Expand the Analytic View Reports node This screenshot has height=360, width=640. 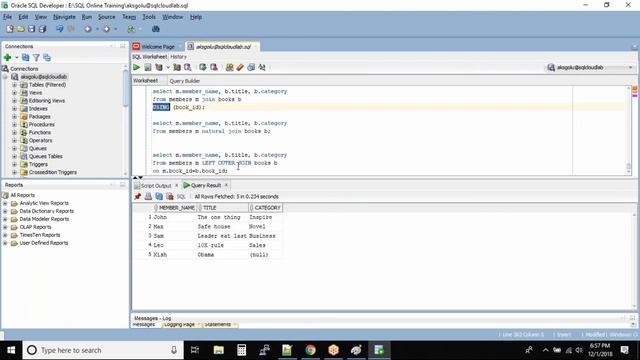pos(5,203)
